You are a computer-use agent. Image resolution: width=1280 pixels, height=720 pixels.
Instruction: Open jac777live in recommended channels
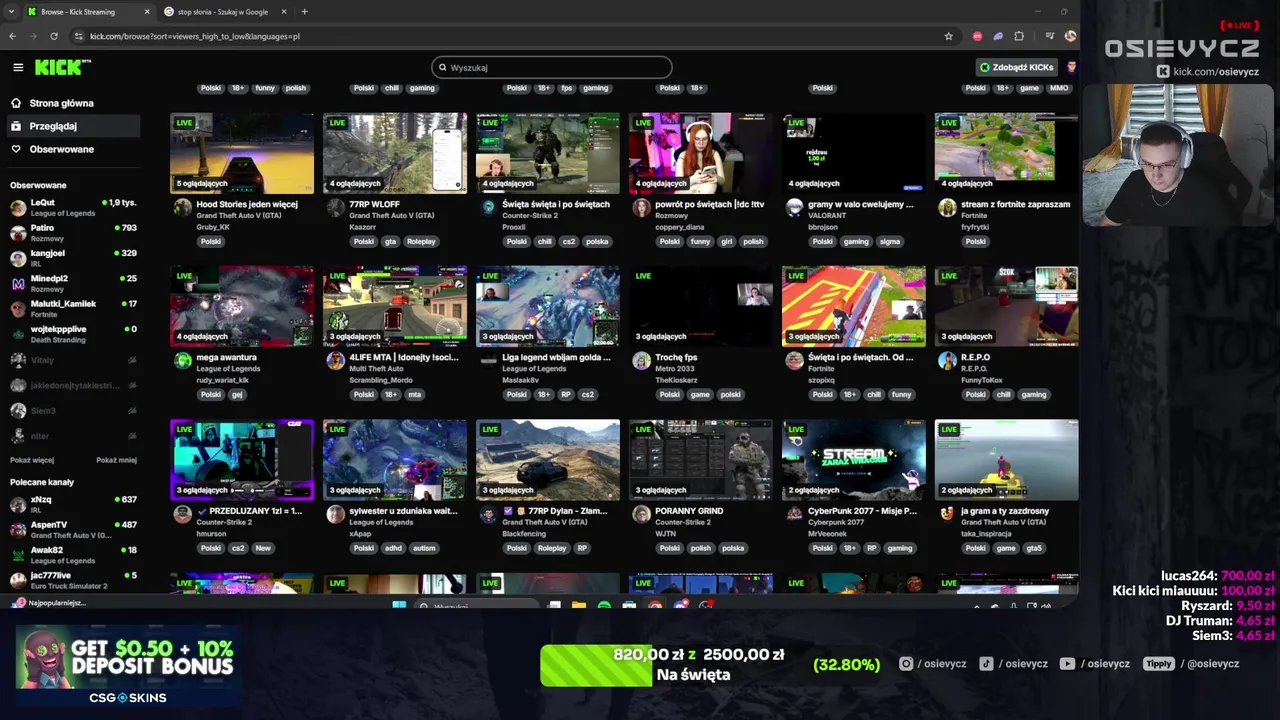(73, 580)
